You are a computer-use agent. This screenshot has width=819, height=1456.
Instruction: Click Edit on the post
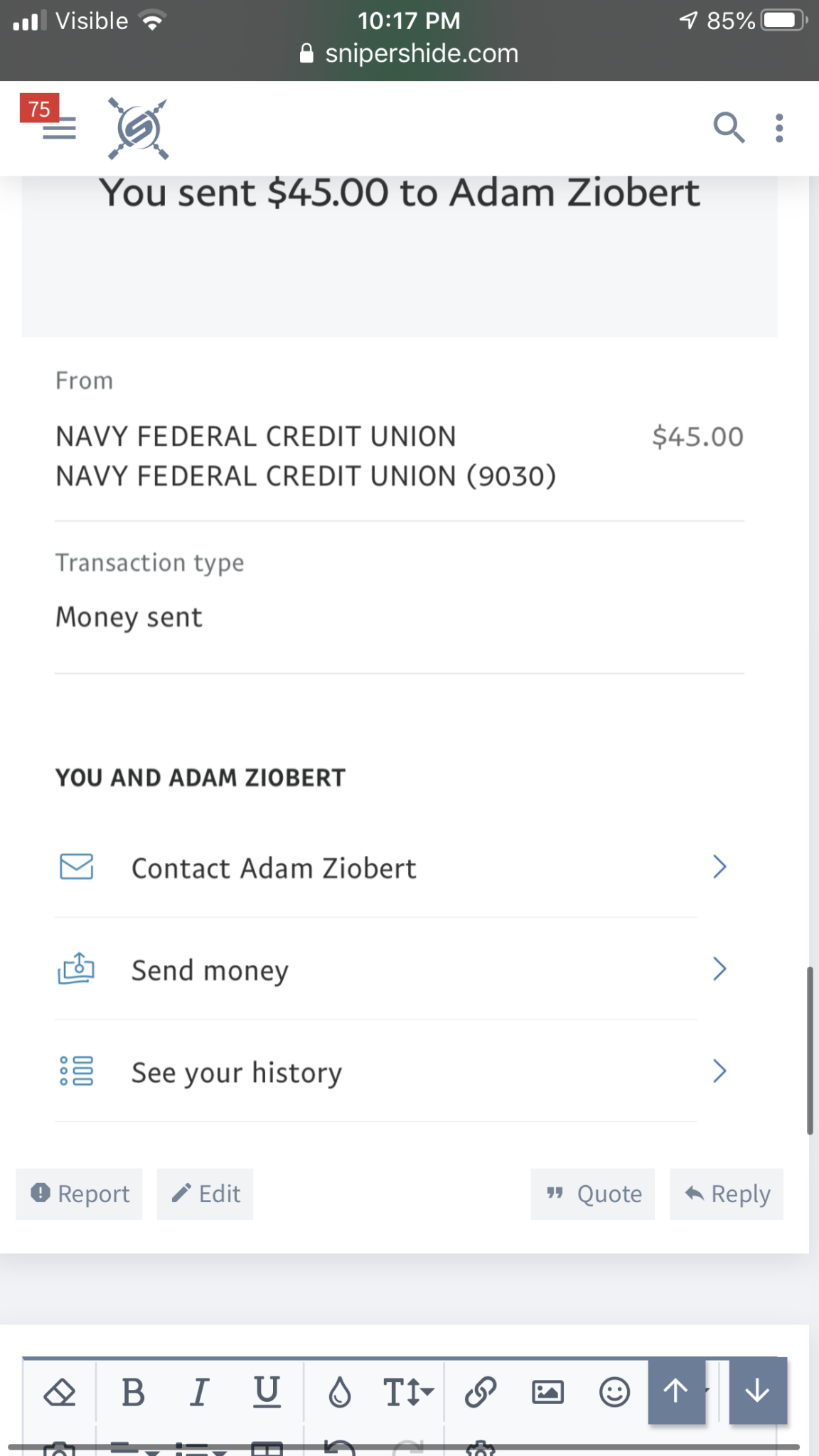pos(205,1194)
